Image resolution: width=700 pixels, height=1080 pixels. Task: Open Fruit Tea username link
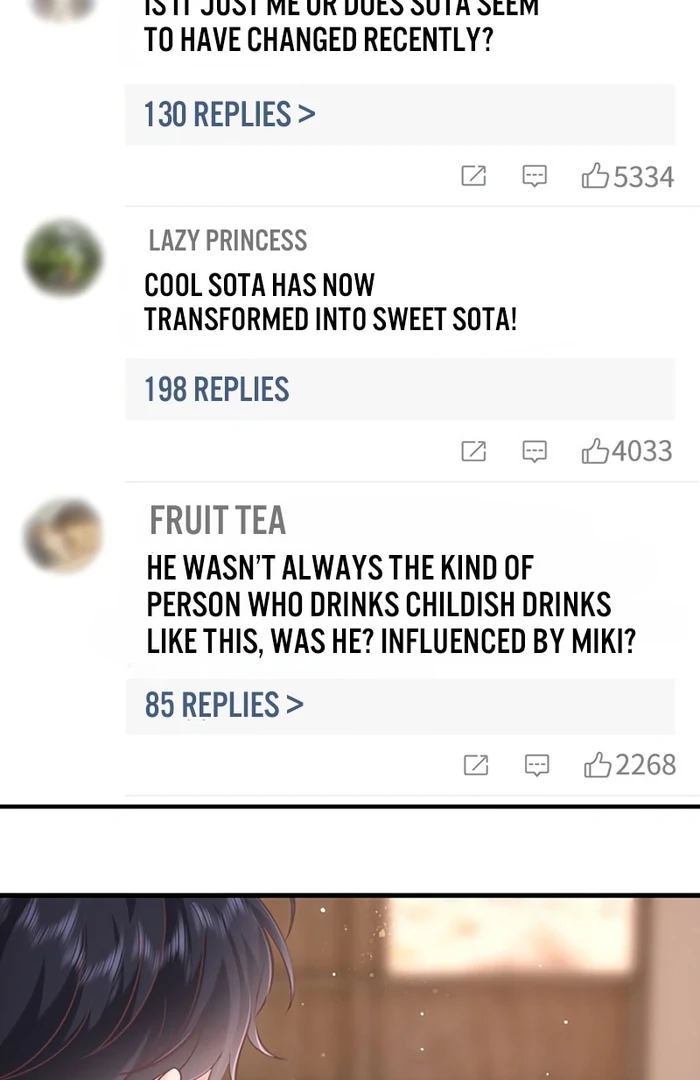point(217,521)
